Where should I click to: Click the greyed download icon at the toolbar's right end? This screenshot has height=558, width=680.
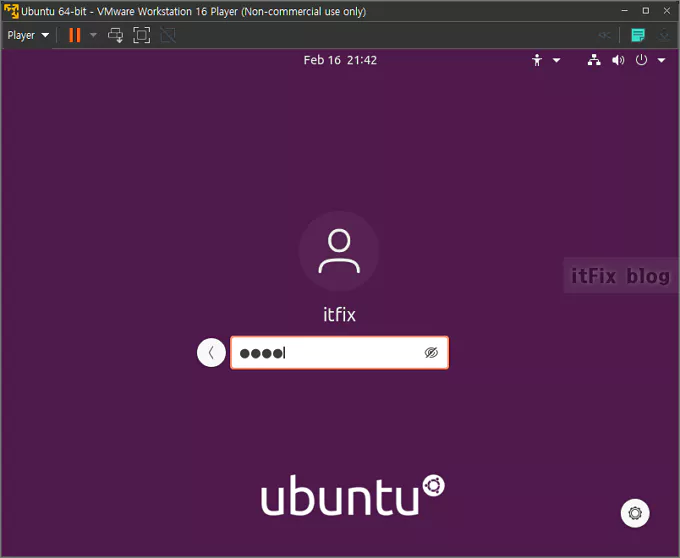click(664, 35)
